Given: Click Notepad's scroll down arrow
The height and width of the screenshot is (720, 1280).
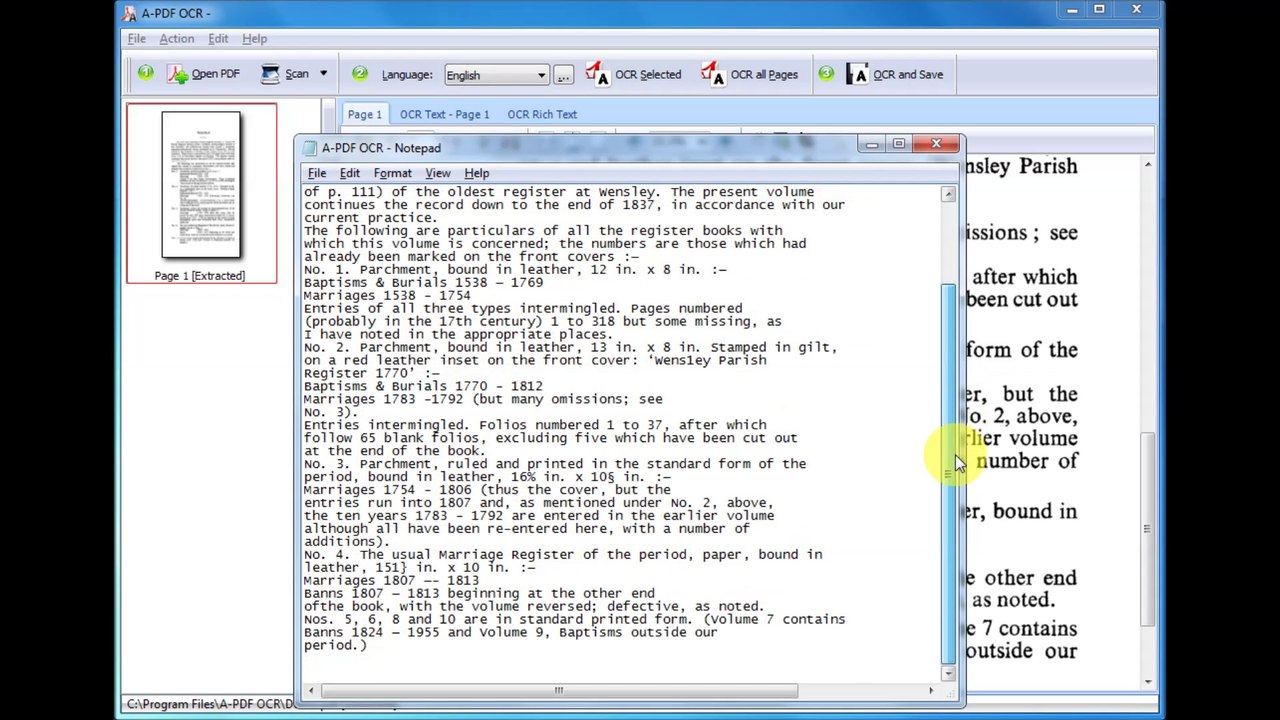Looking at the screenshot, I should pyautogui.click(x=948, y=673).
